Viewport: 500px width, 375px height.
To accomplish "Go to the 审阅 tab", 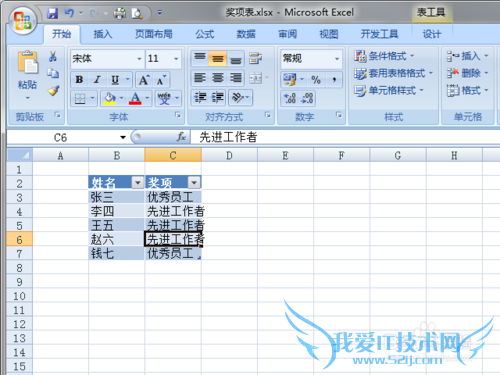I will (287, 34).
